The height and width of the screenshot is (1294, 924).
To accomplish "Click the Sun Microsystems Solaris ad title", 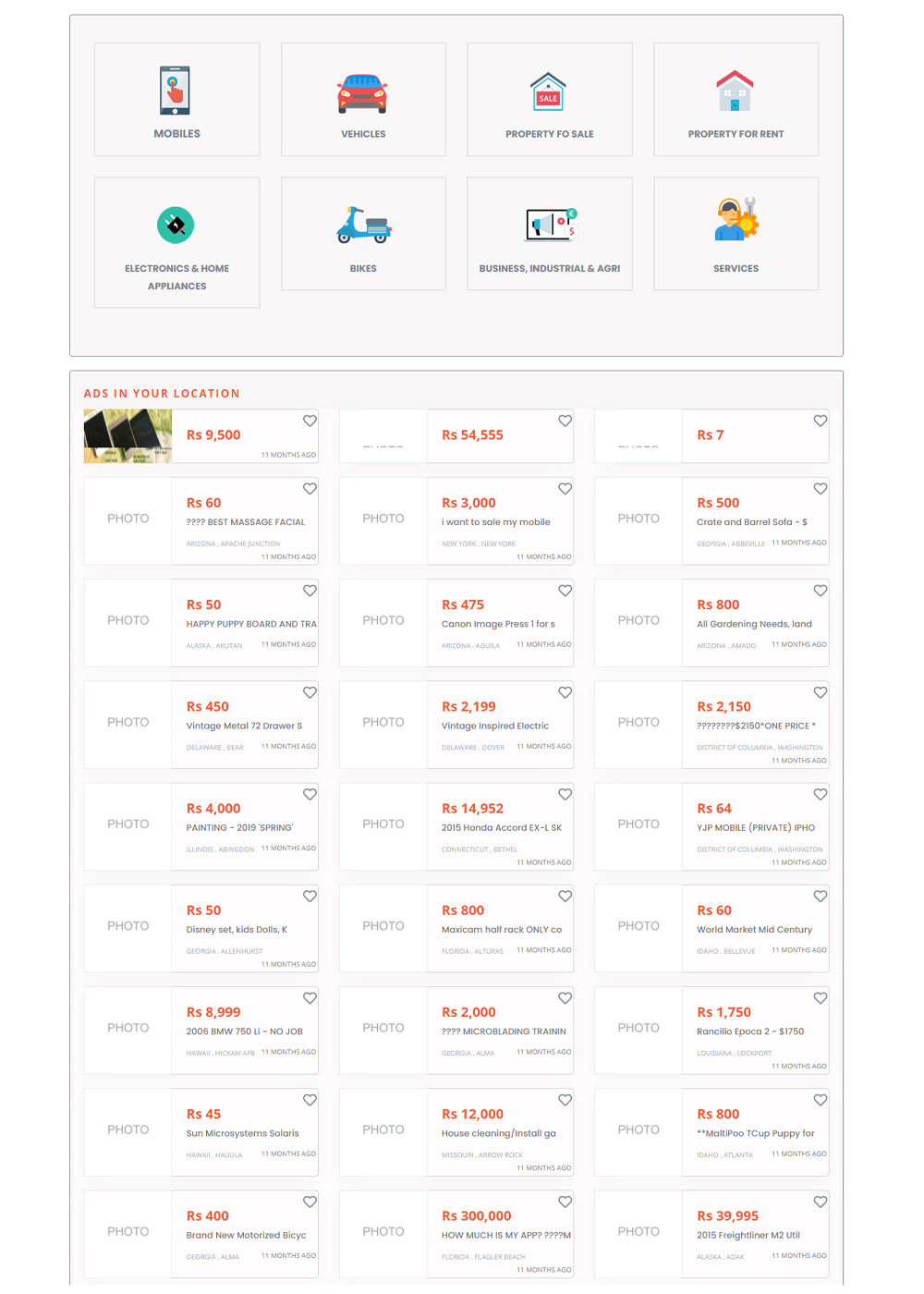I will coord(242,1133).
